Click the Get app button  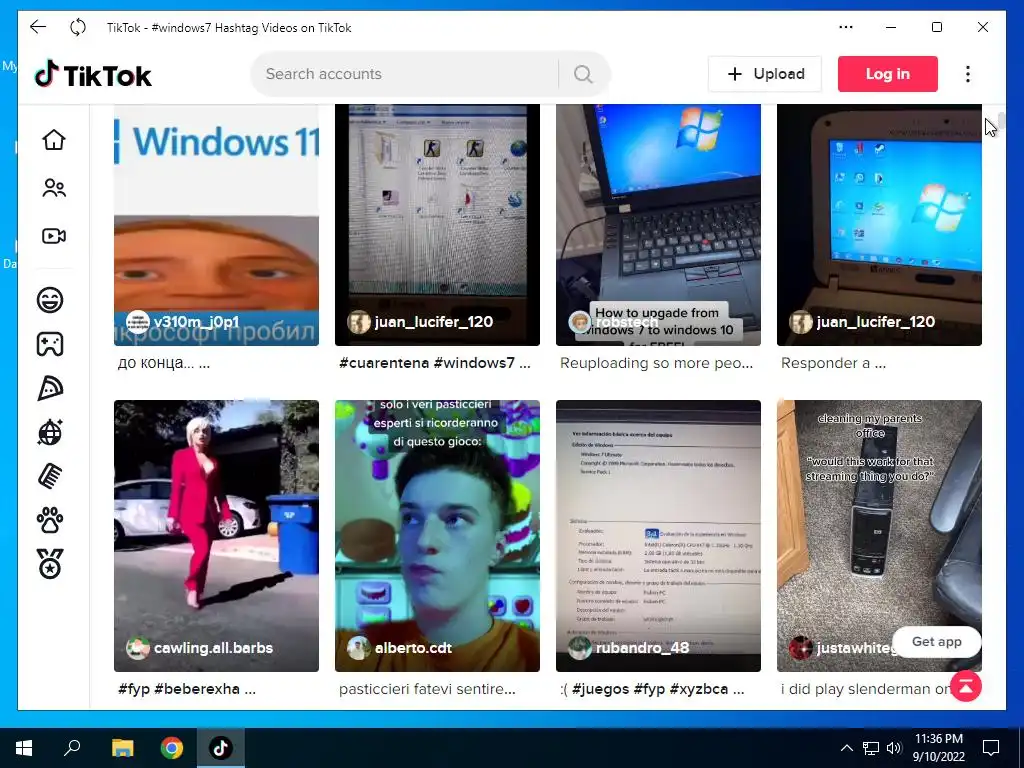tap(936, 642)
